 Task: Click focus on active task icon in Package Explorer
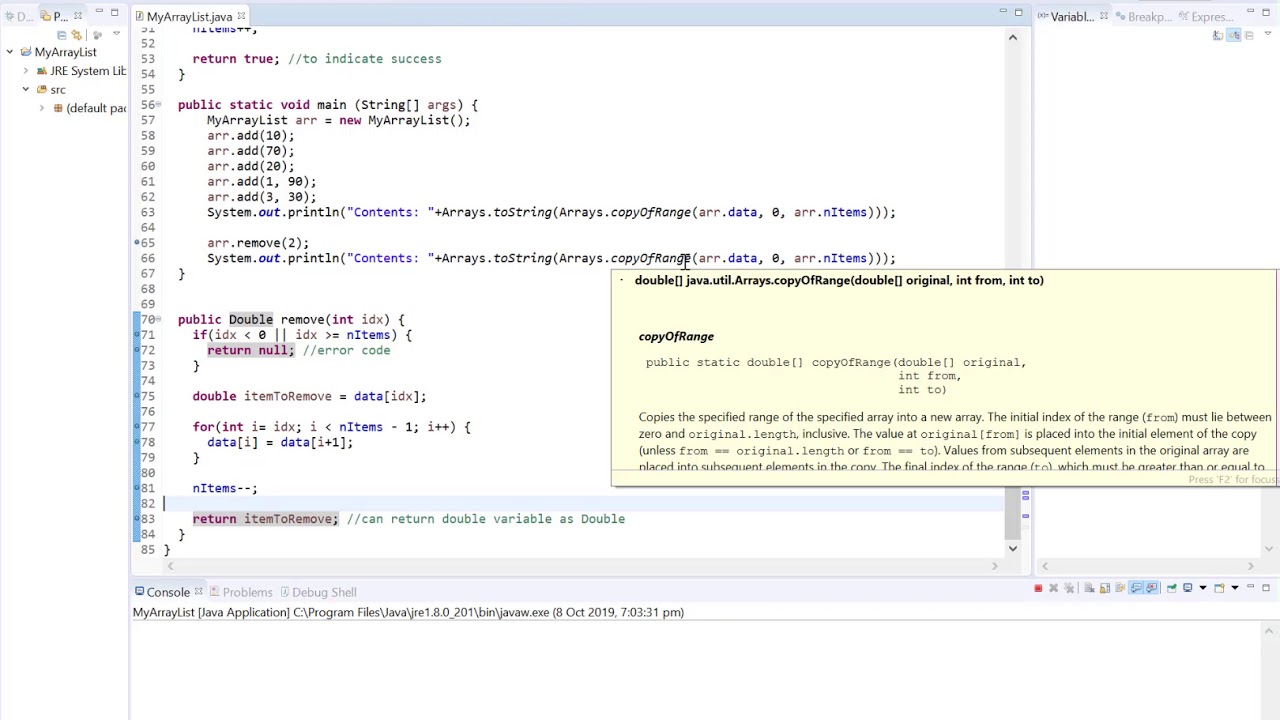coord(97,35)
